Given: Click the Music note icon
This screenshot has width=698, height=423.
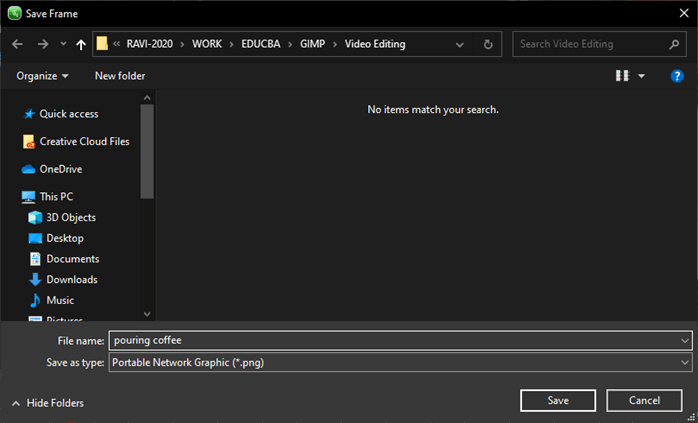Looking at the screenshot, I should pyautogui.click(x=35, y=301).
